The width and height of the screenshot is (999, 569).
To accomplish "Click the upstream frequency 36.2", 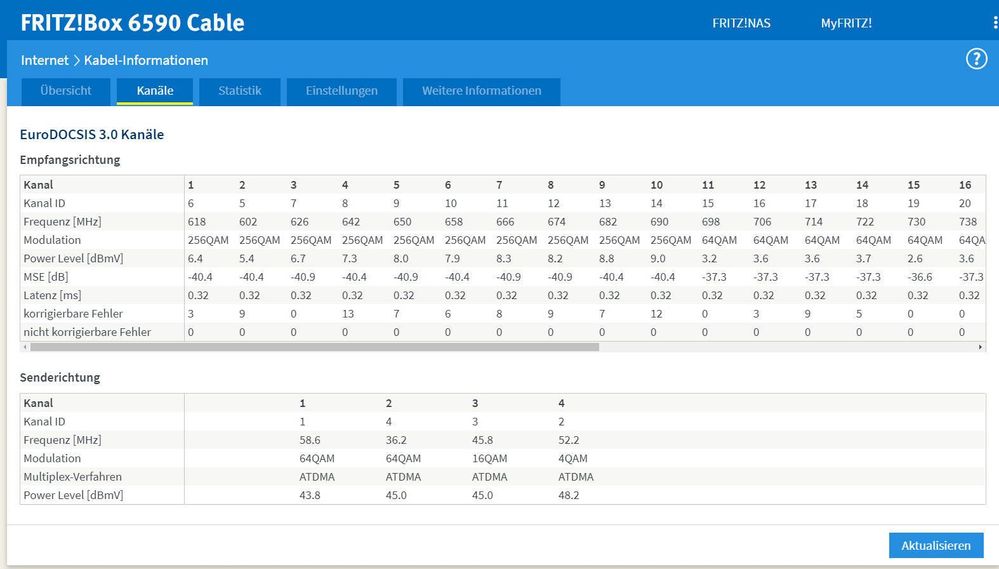I will pos(396,440).
